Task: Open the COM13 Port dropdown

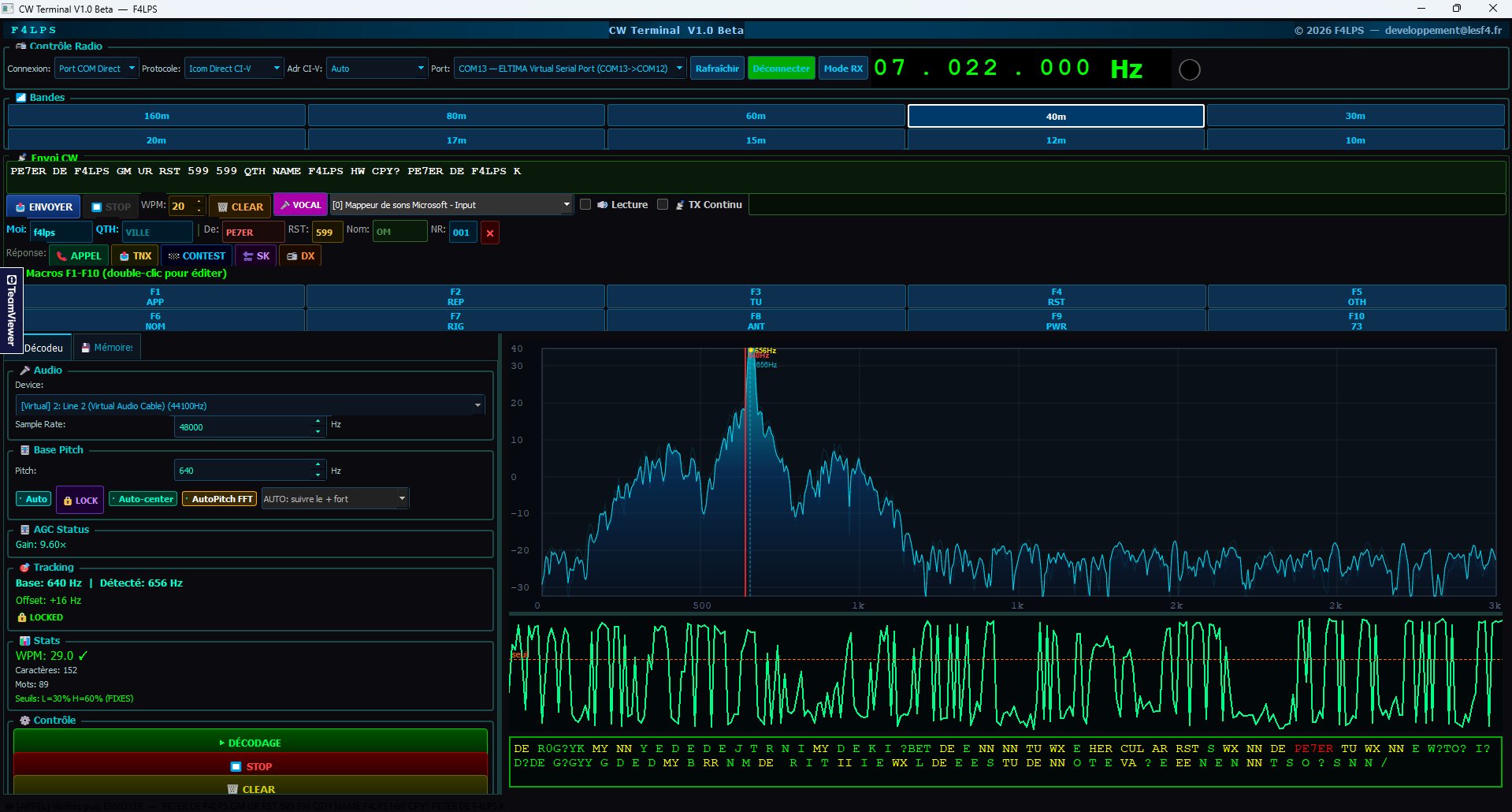Action: click(567, 68)
